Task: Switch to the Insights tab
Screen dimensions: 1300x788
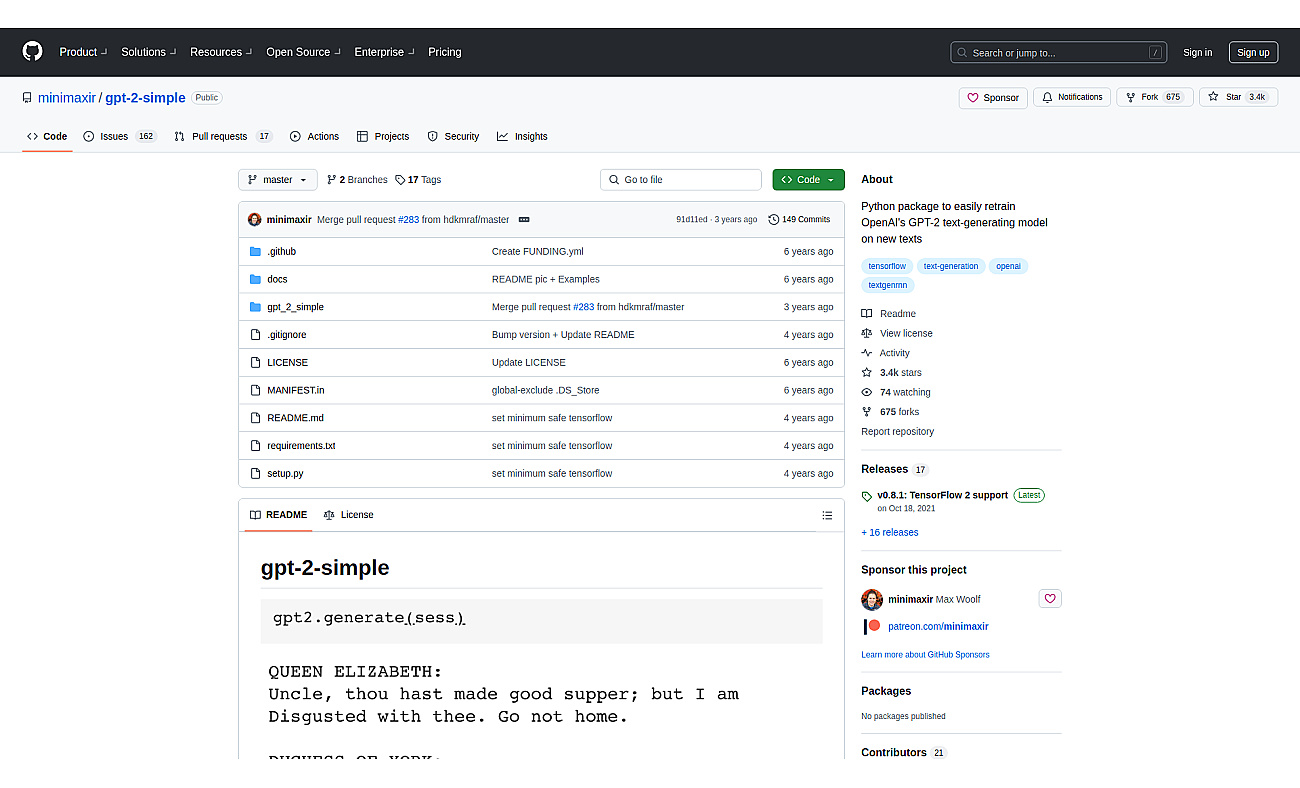Action: [x=522, y=137]
